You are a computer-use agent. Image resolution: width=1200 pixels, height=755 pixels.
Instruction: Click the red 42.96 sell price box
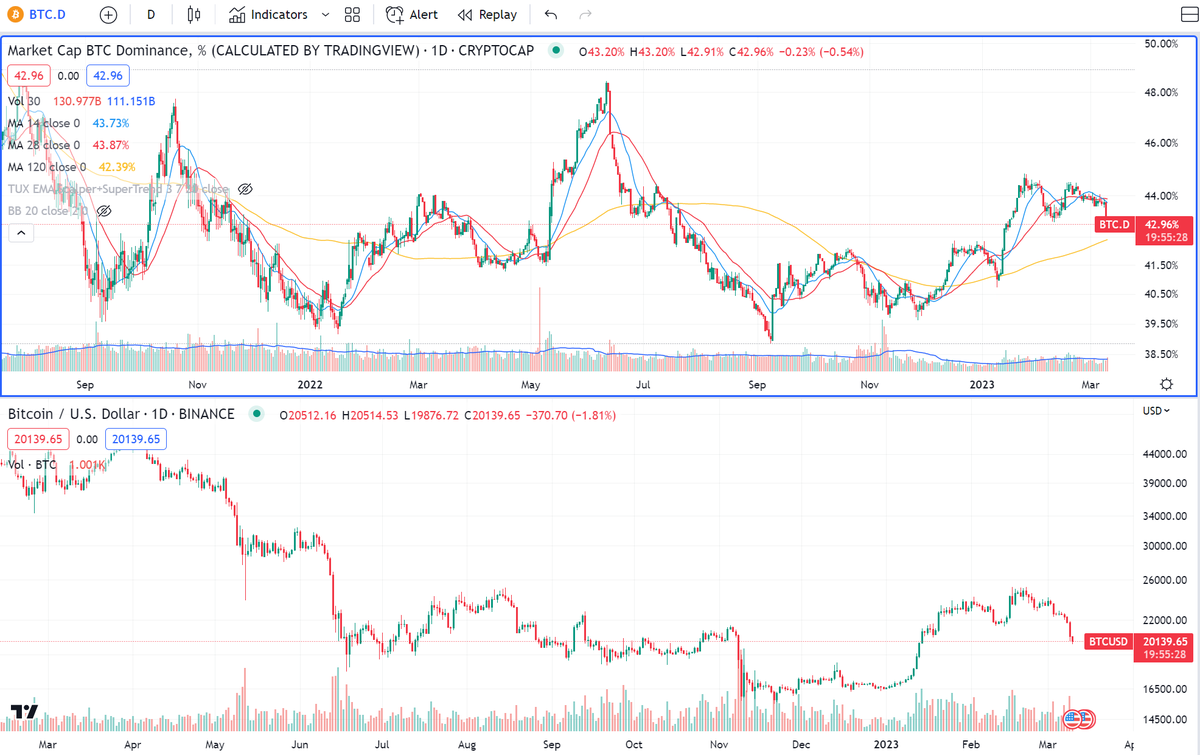(x=28, y=75)
